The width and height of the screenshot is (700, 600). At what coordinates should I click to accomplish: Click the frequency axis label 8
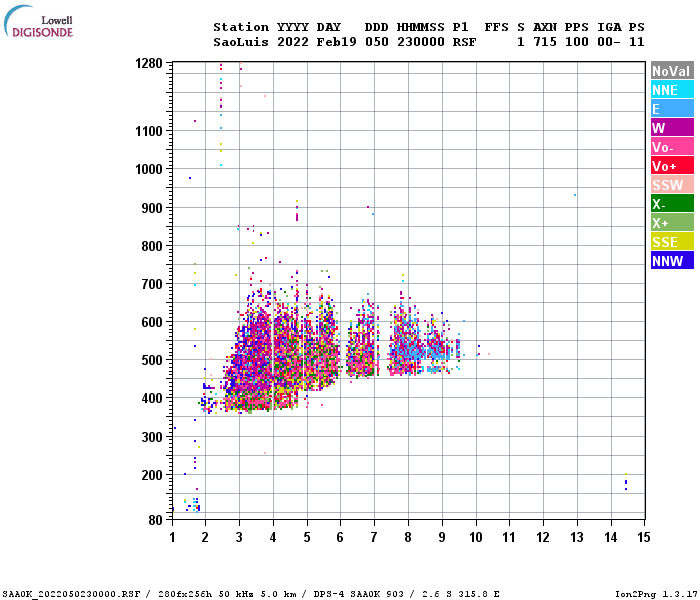(x=408, y=537)
